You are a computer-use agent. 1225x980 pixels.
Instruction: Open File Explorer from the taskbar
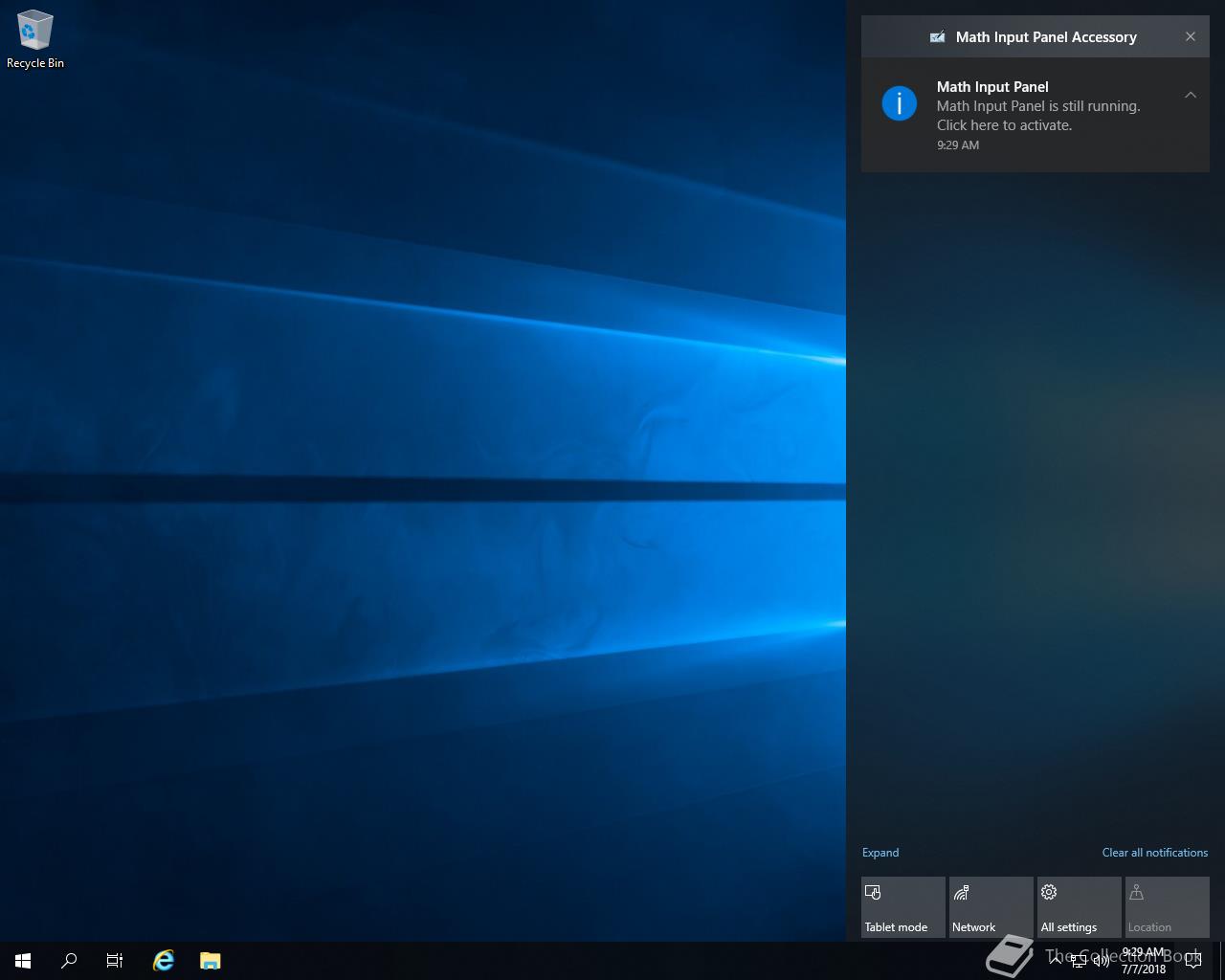point(211,961)
